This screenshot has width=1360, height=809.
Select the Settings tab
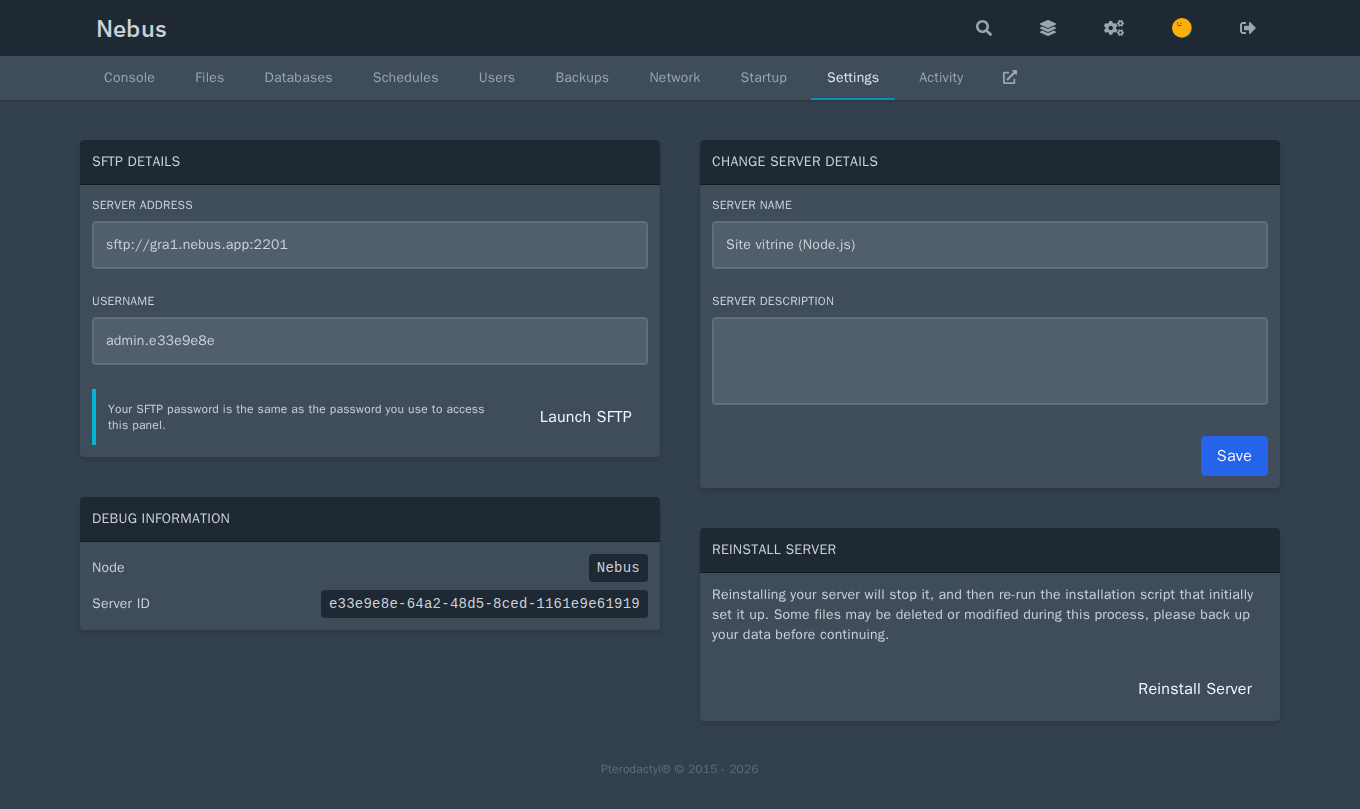(853, 77)
